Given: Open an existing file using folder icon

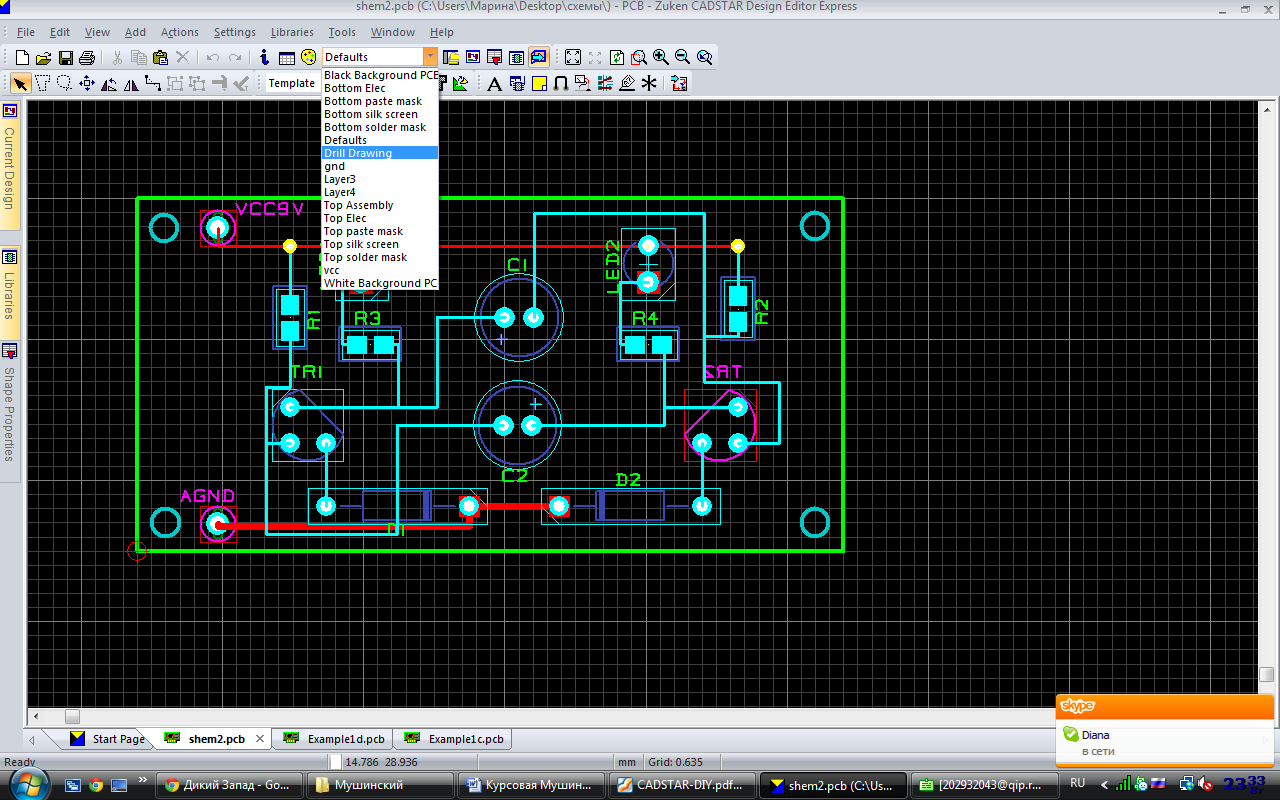Looking at the screenshot, I should [44, 57].
